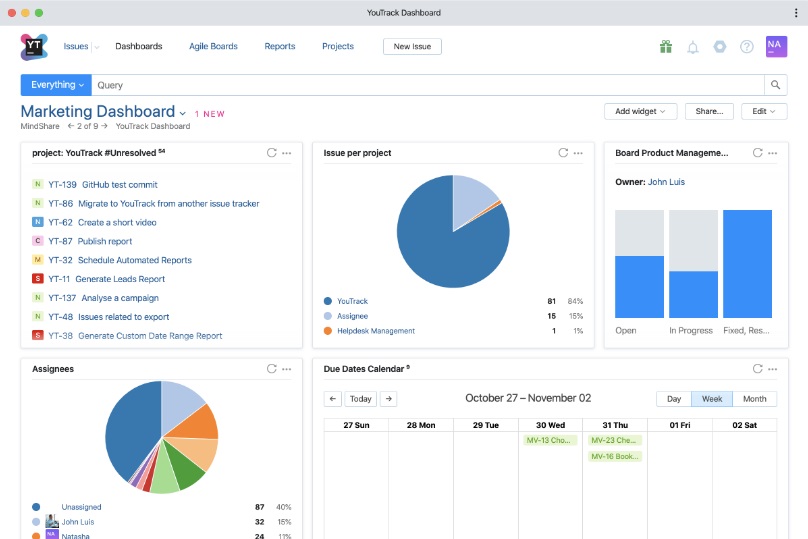
Task: Open the administration hexagon settings icon
Action: point(720,47)
